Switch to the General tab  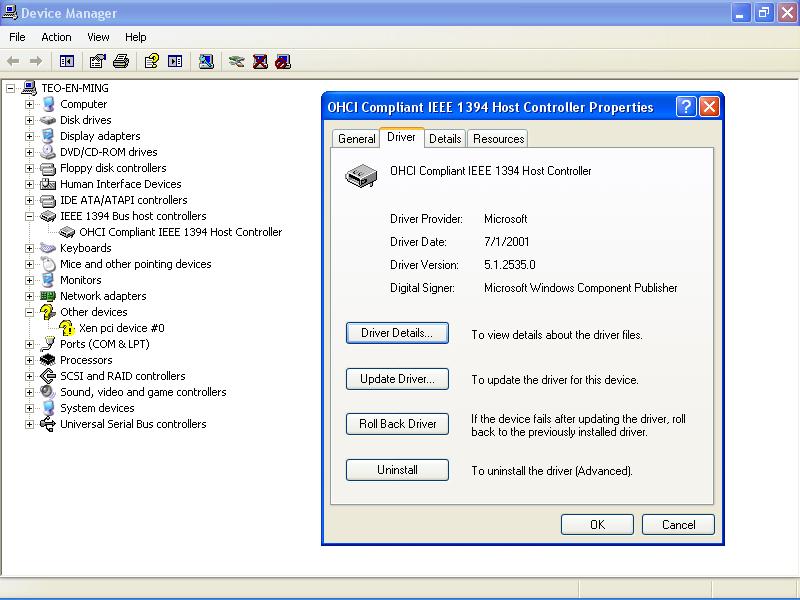tap(356, 139)
